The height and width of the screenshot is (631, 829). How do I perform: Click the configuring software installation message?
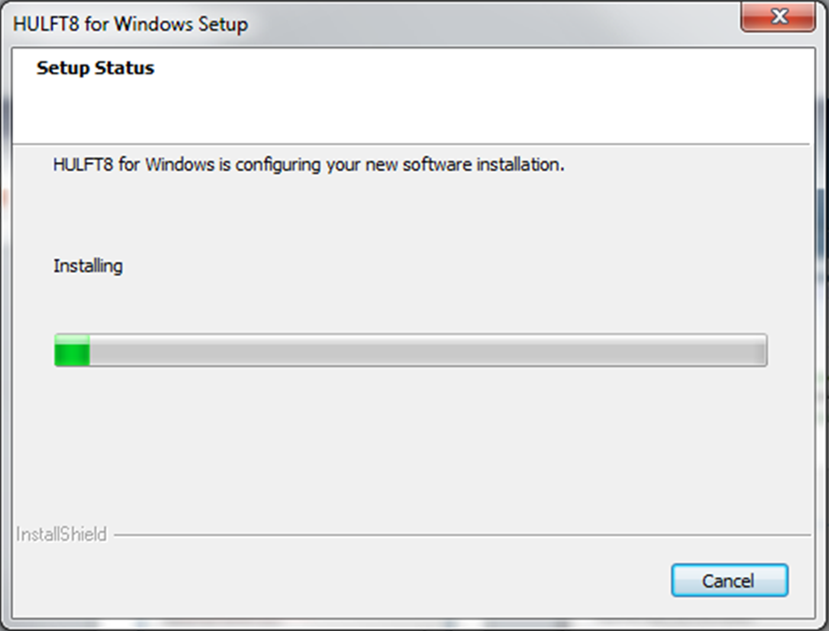[309, 164]
